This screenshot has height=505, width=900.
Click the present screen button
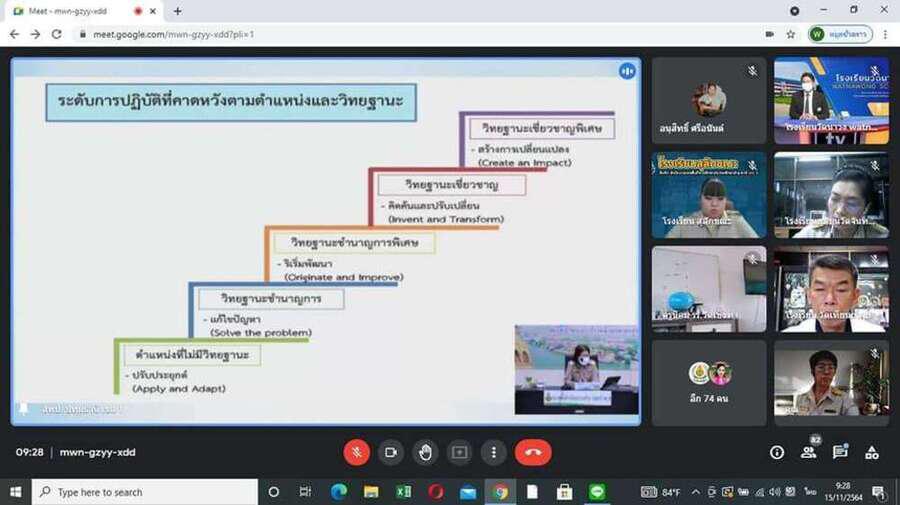click(459, 452)
